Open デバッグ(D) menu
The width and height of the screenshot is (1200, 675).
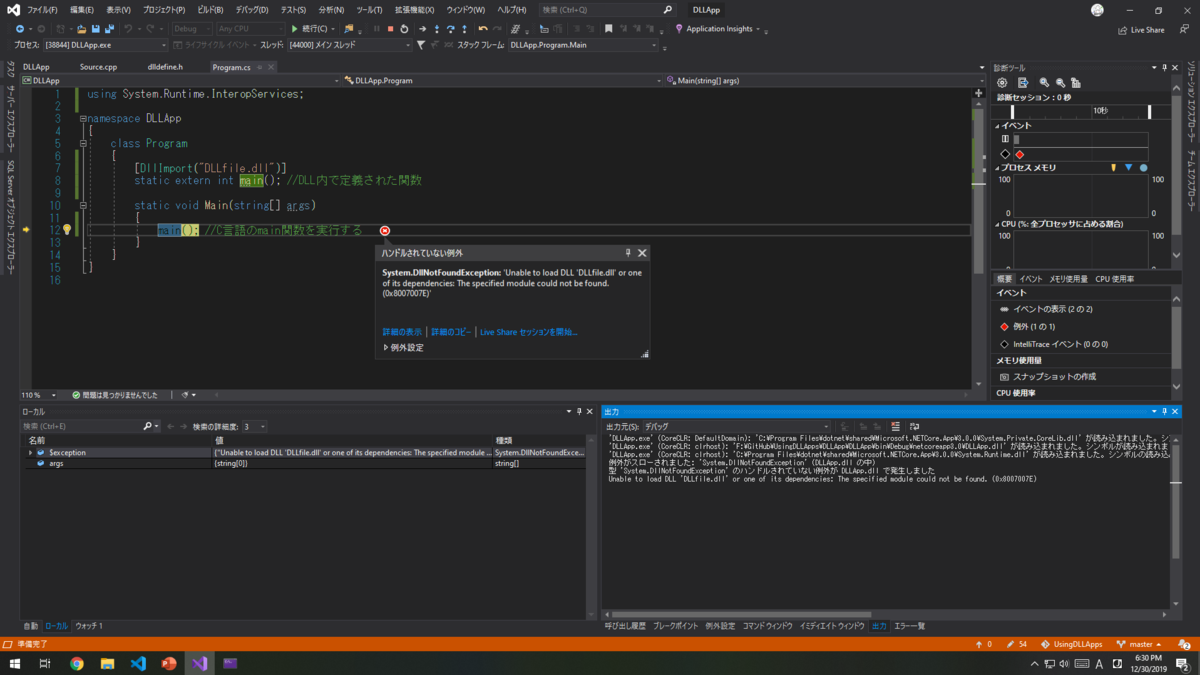coord(254,10)
